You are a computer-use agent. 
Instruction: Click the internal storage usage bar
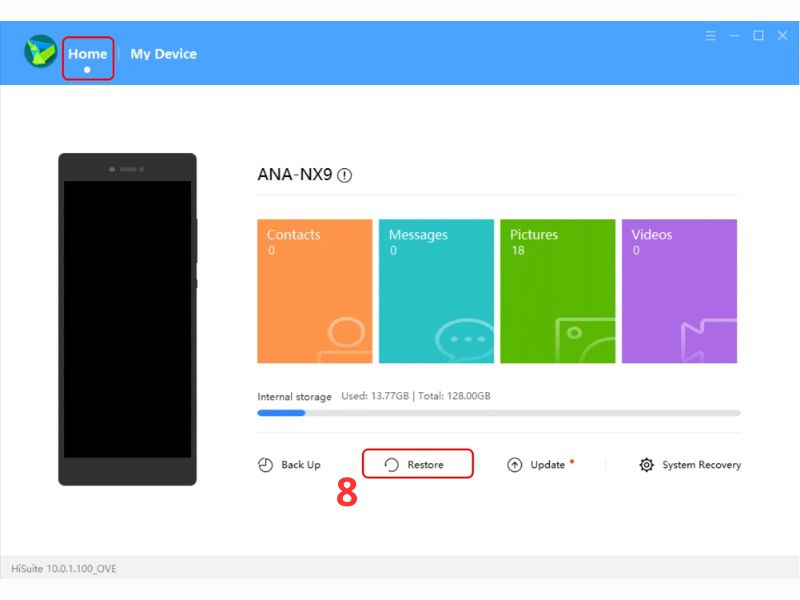pos(498,413)
